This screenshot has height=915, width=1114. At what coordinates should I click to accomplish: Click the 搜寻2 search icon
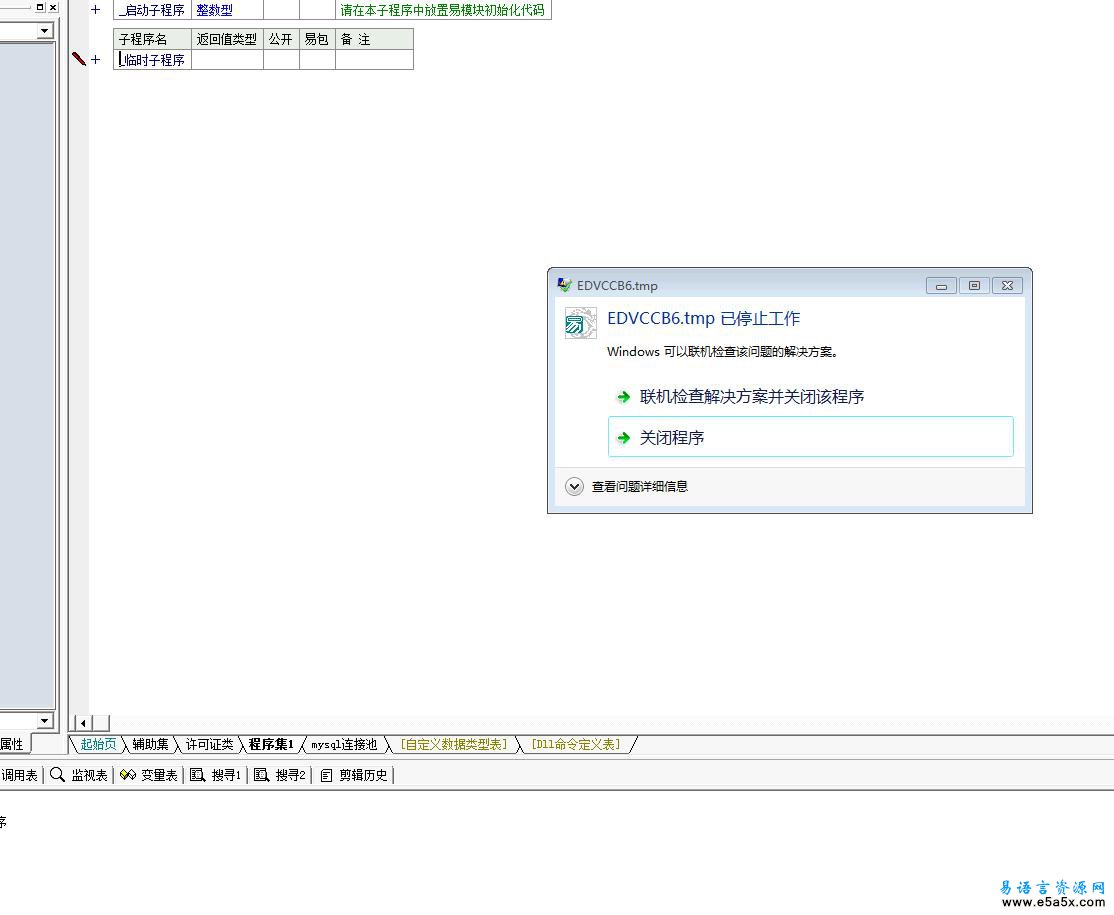(261, 775)
